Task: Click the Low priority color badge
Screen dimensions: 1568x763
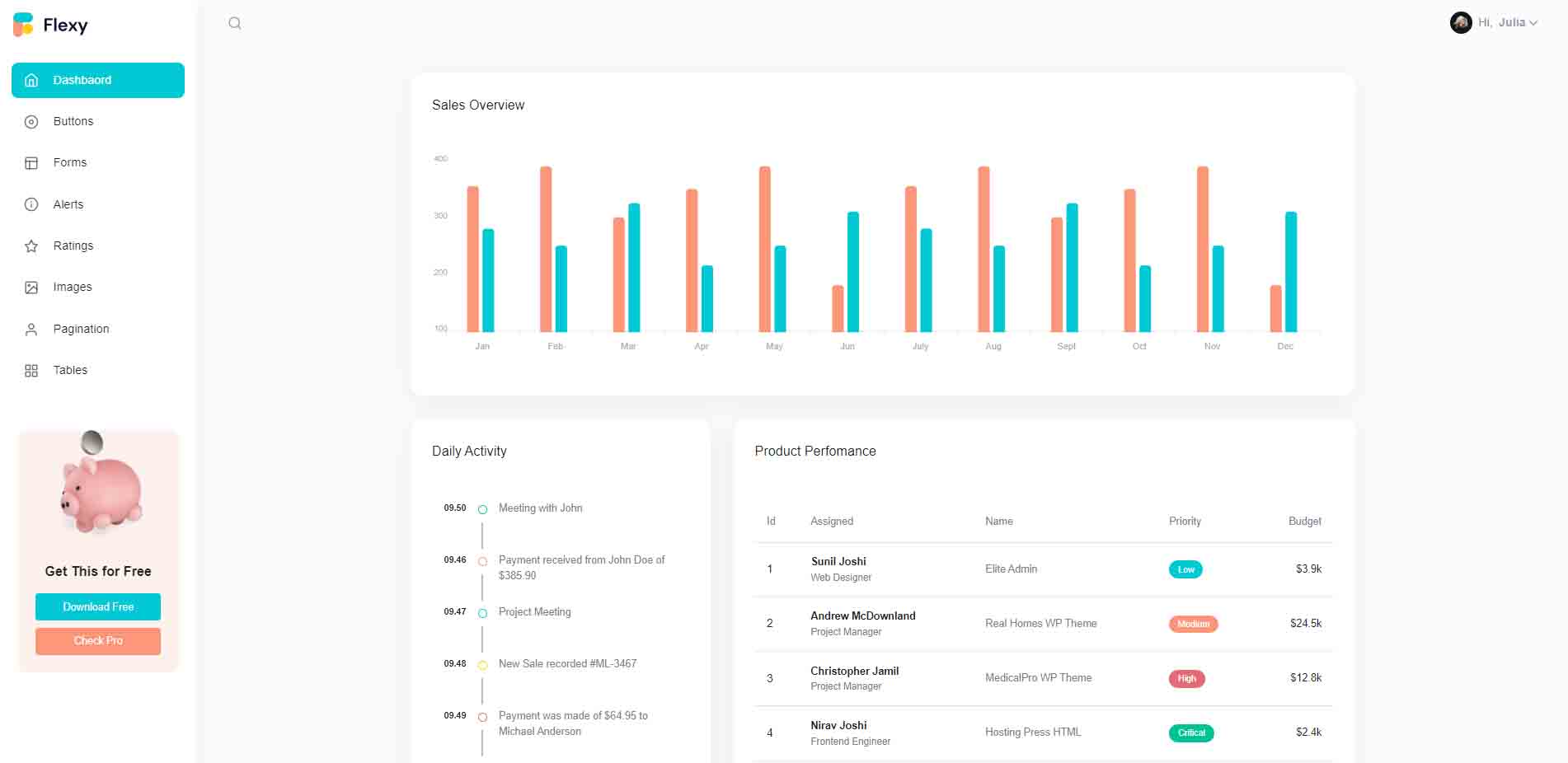Action: pyautogui.click(x=1185, y=569)
